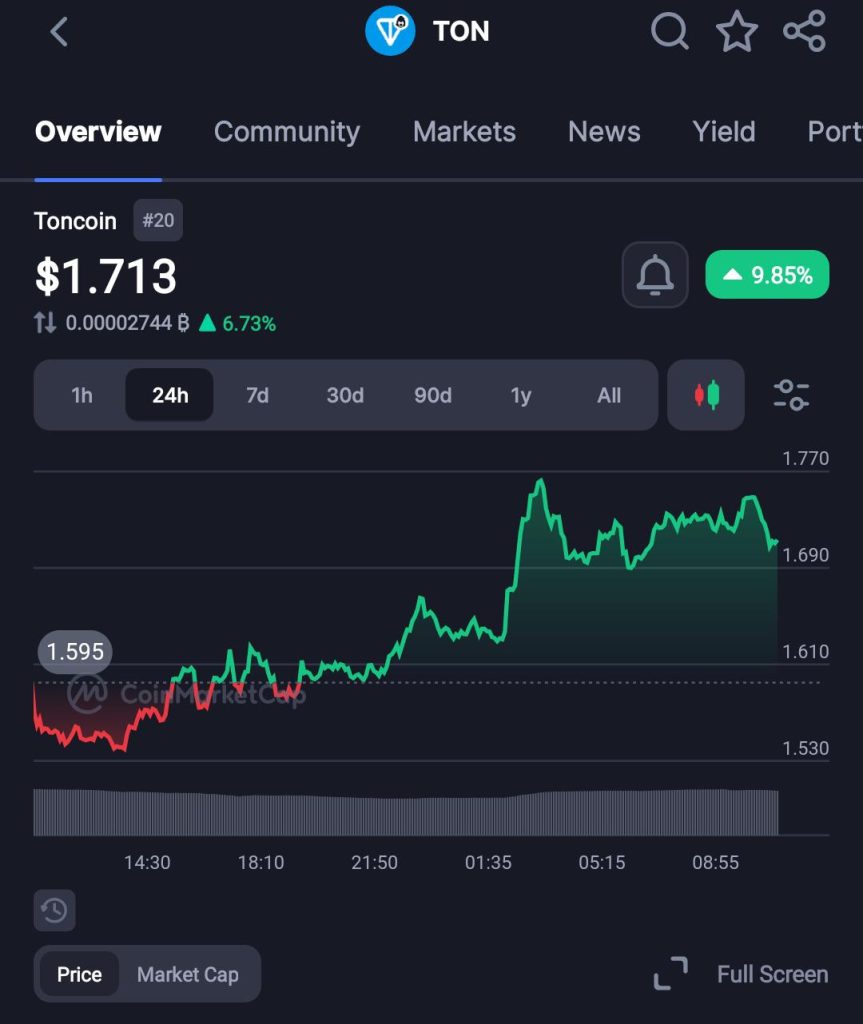Tap the #20 rank badge
The image size is (863, 1024).
tap(158, 221)
